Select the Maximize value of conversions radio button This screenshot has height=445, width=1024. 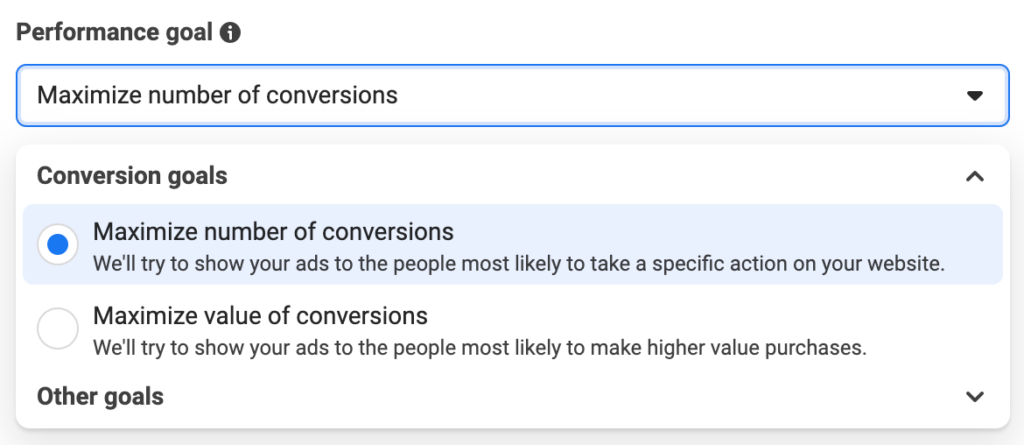pos(58,329)
